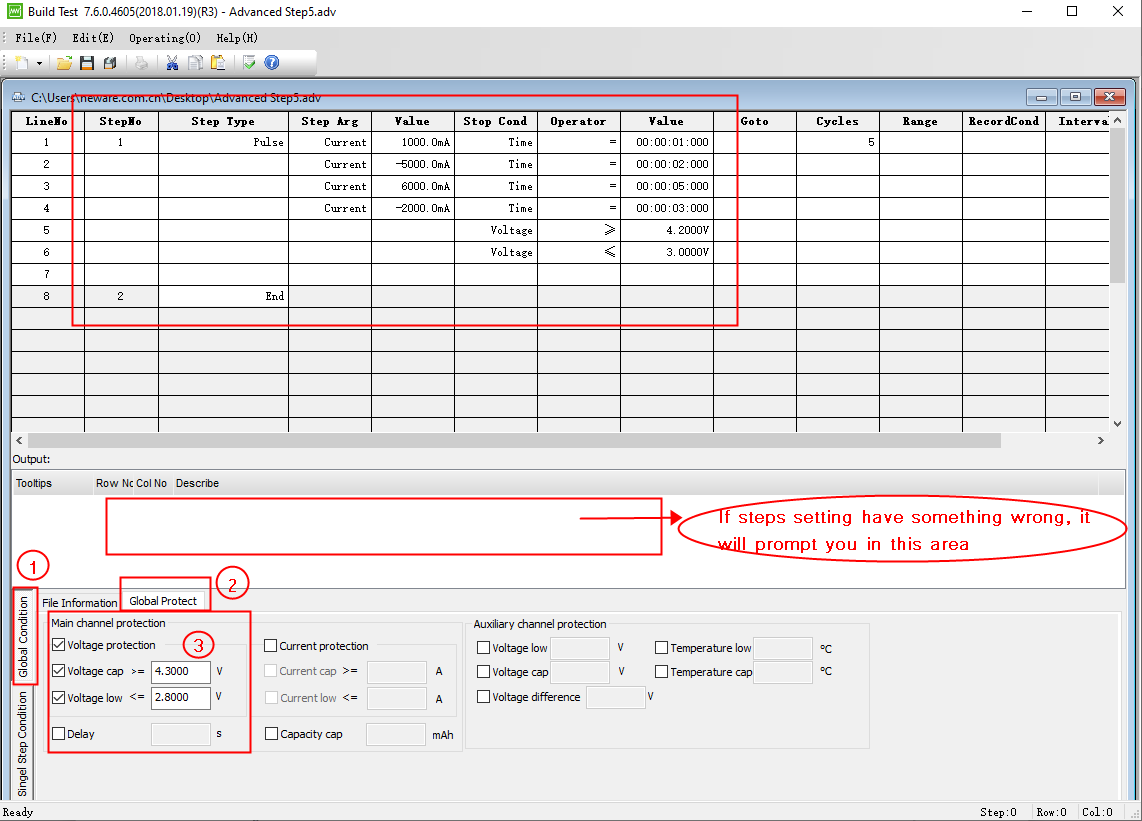Enable the Temperature cap checkbox
Screen dimensions: 1142x821
coord(661,672)
